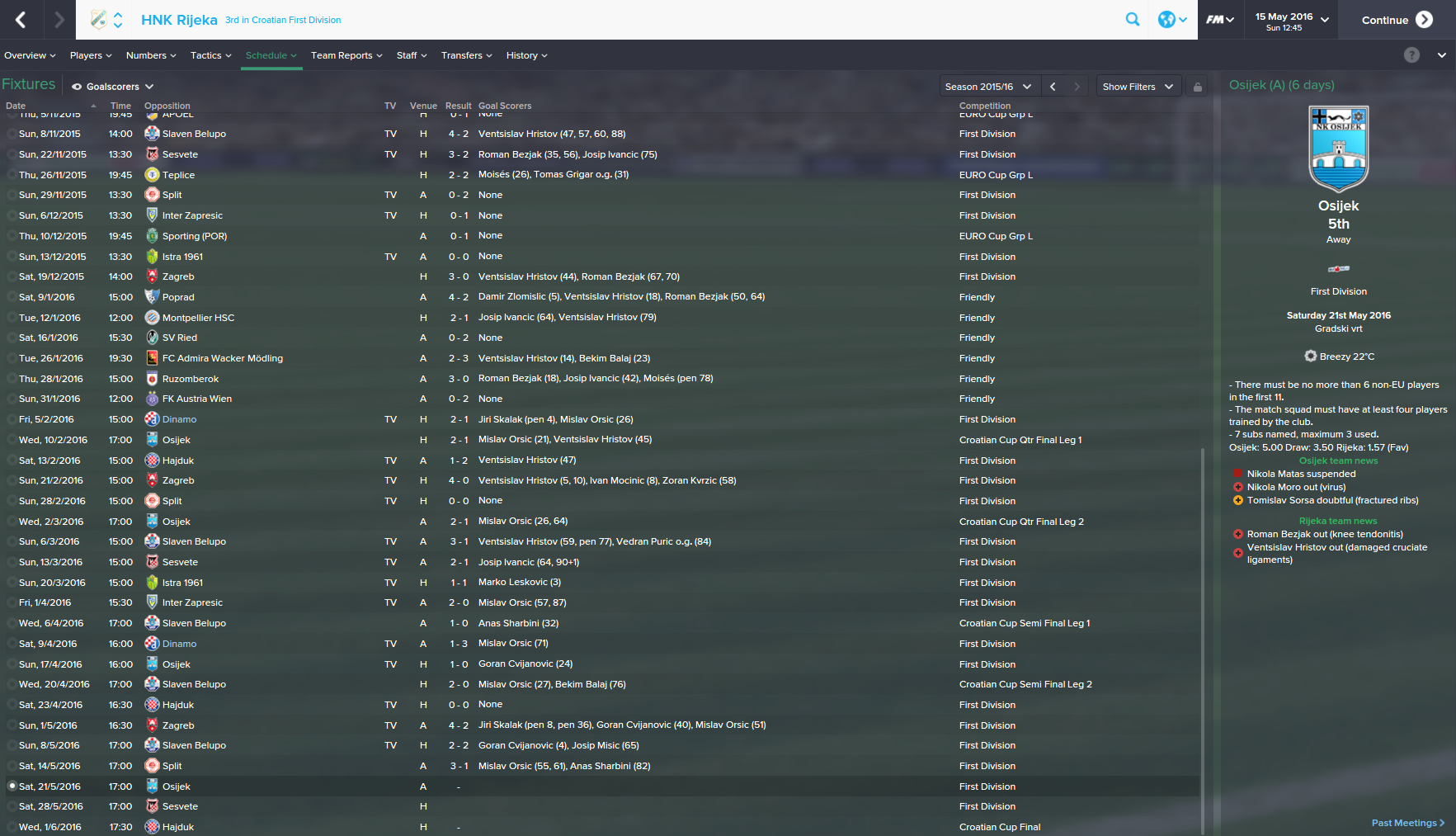
Task: Open the FM menu logo
Action: coord(1219,20)
